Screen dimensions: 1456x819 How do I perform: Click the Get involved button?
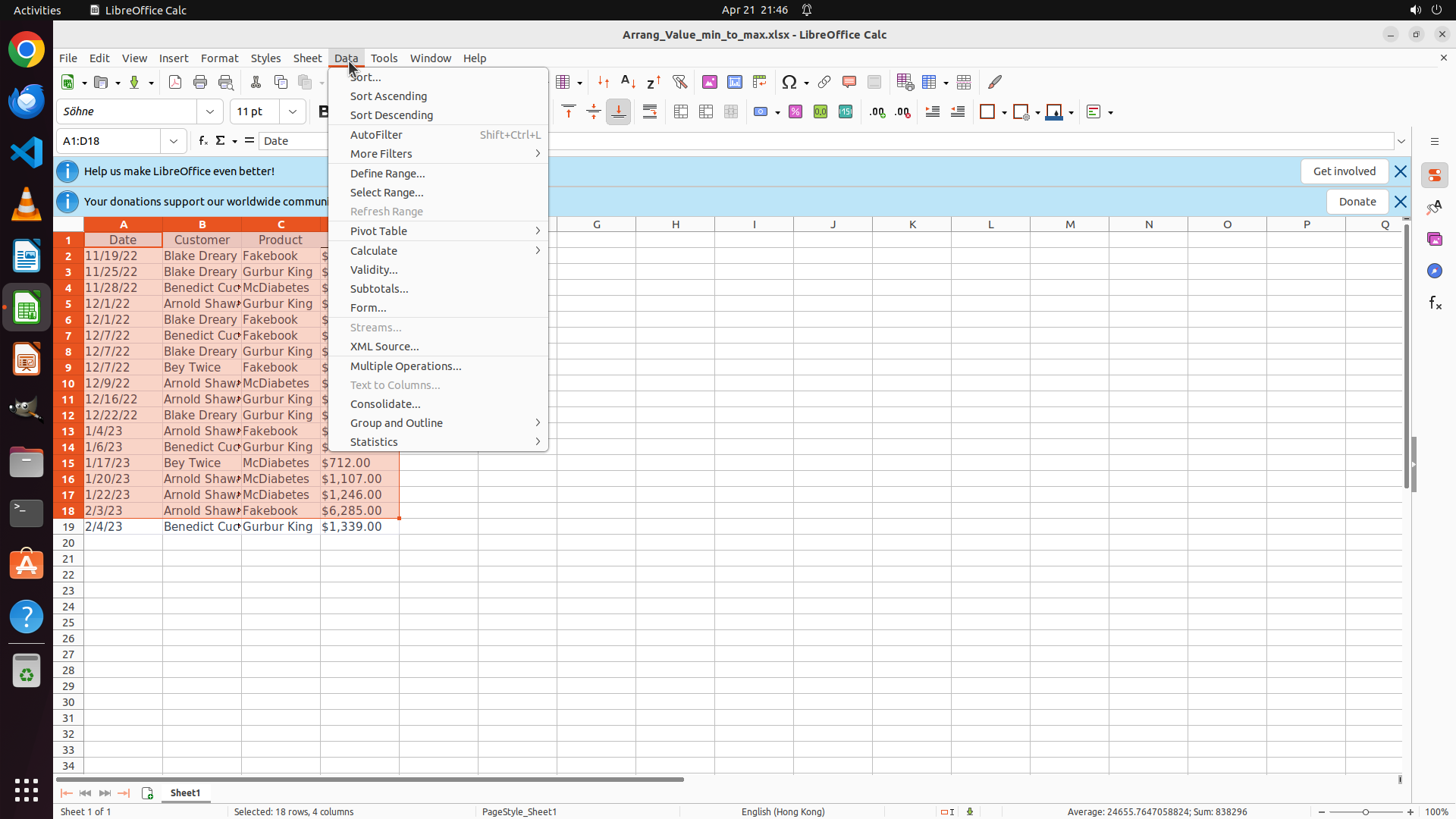(x=1344, y=171)
